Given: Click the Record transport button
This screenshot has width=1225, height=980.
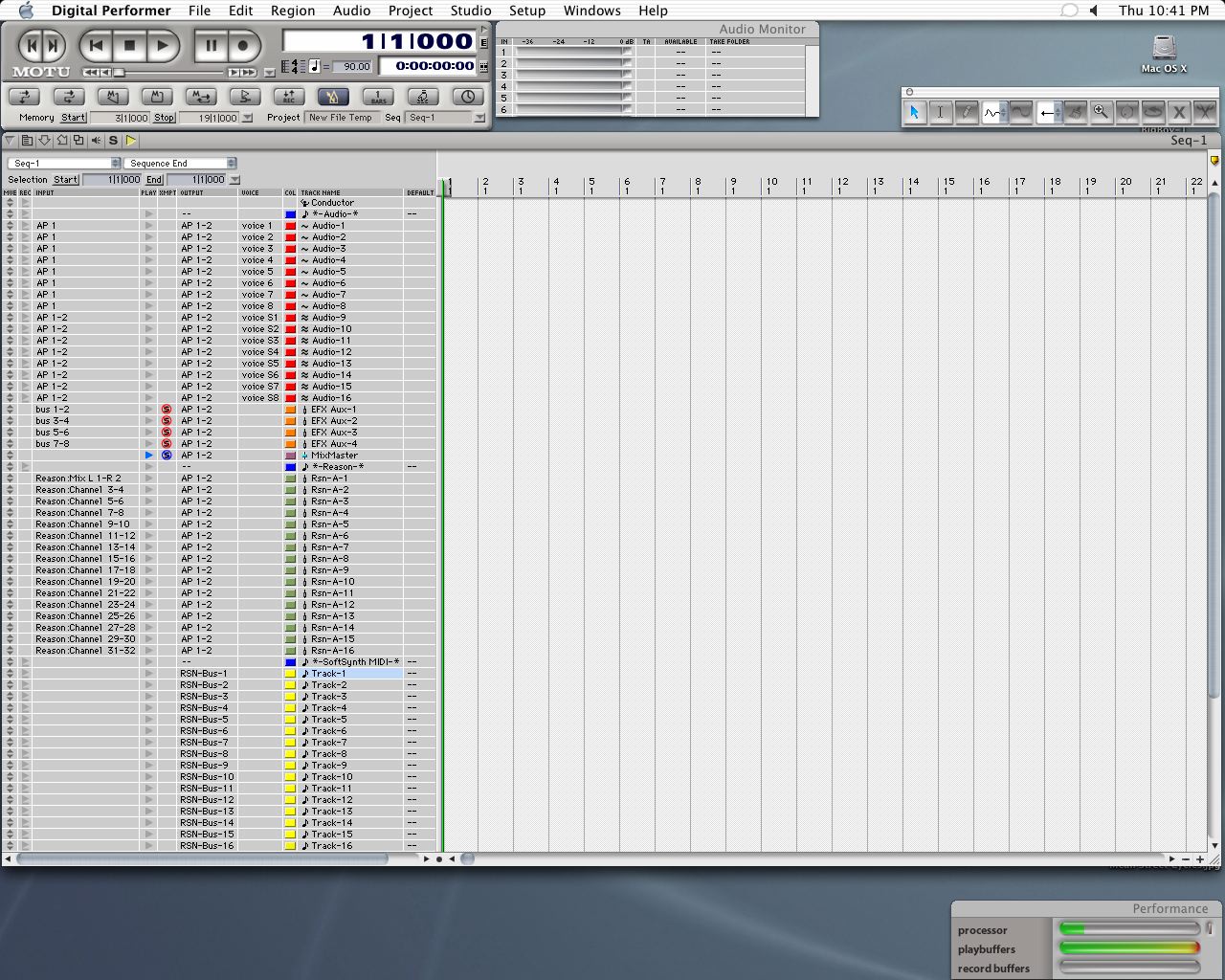Looking at the screenshot, I should click(x=244, y=45).
